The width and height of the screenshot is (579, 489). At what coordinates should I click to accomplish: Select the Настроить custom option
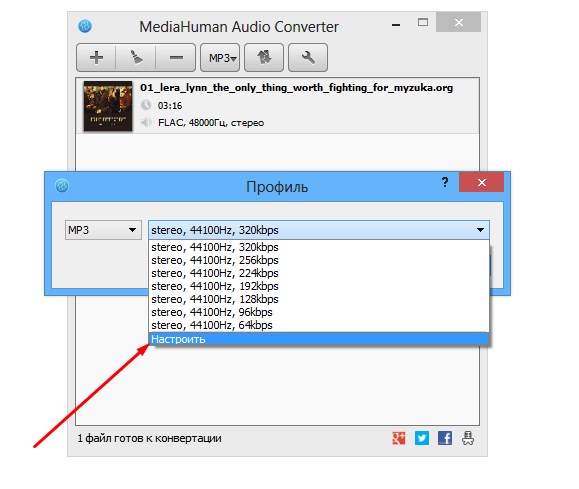pyautogui.click(x=319, y=339)
